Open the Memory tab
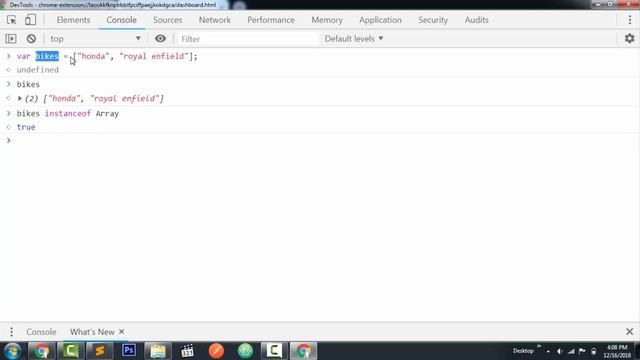Screen dimensions: 640x360 pos(327,20)
